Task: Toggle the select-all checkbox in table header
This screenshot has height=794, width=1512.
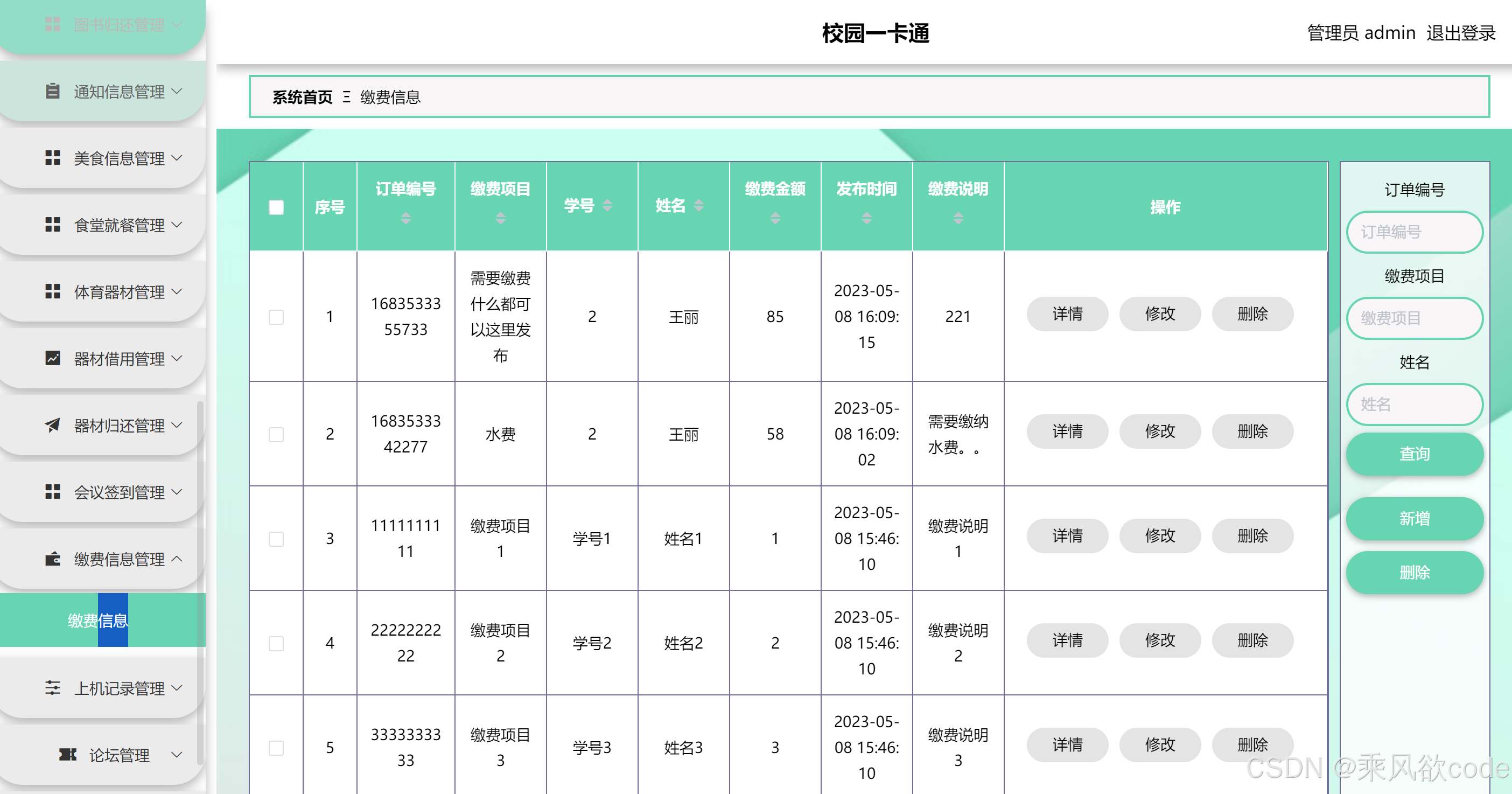Action: tap(276, 207)
